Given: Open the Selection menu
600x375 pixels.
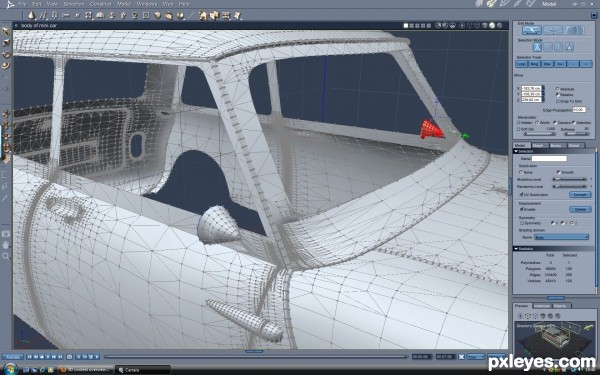Looking at the screenshot, I should pyautogui.click(x=73, y=4).
